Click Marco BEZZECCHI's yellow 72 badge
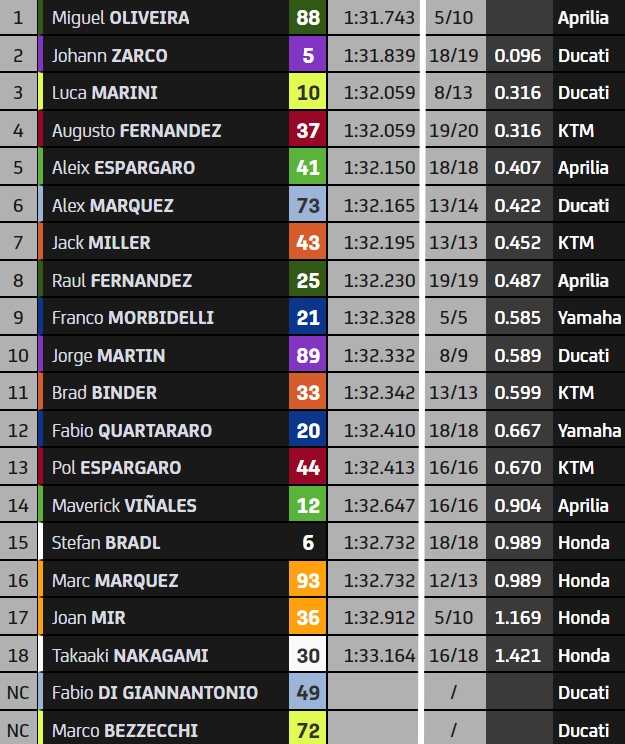 308,728
